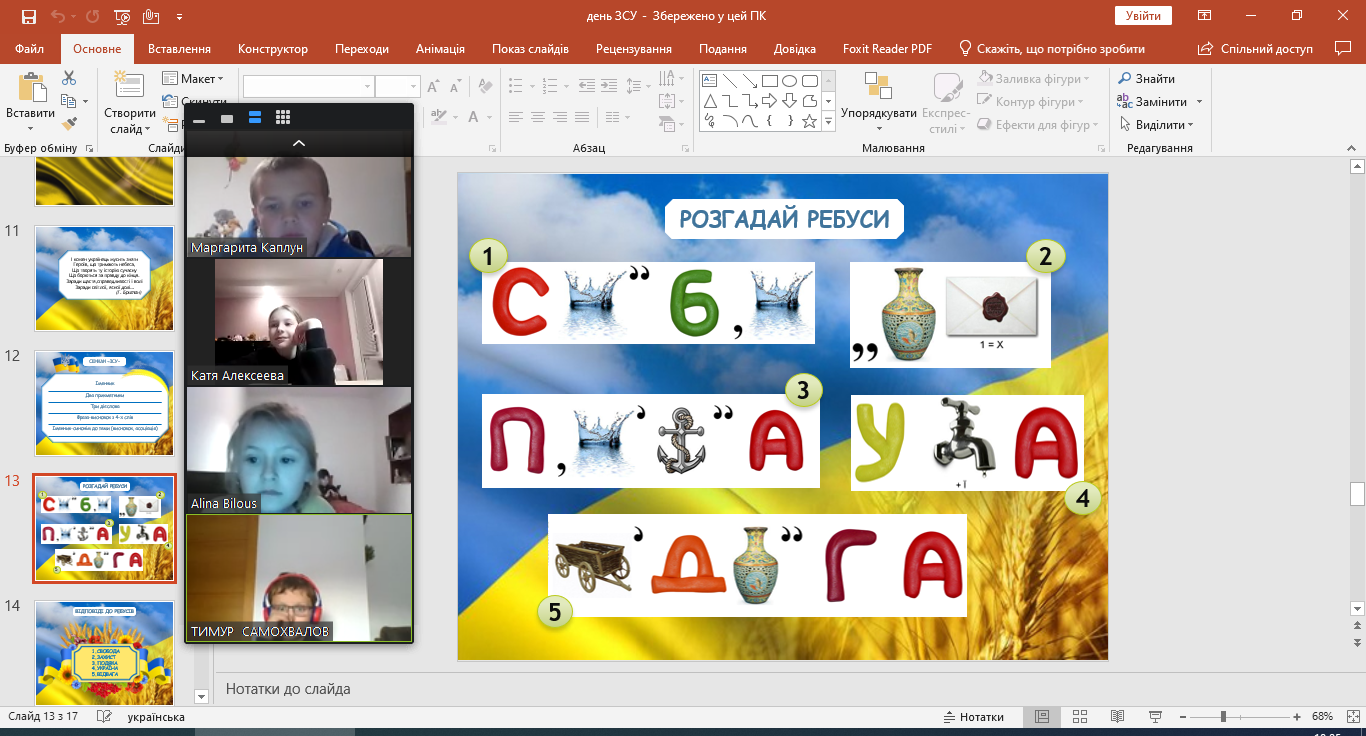Viewport: 1366px width, 736px height.
Task: Center the text alignment
Action: 538,117
